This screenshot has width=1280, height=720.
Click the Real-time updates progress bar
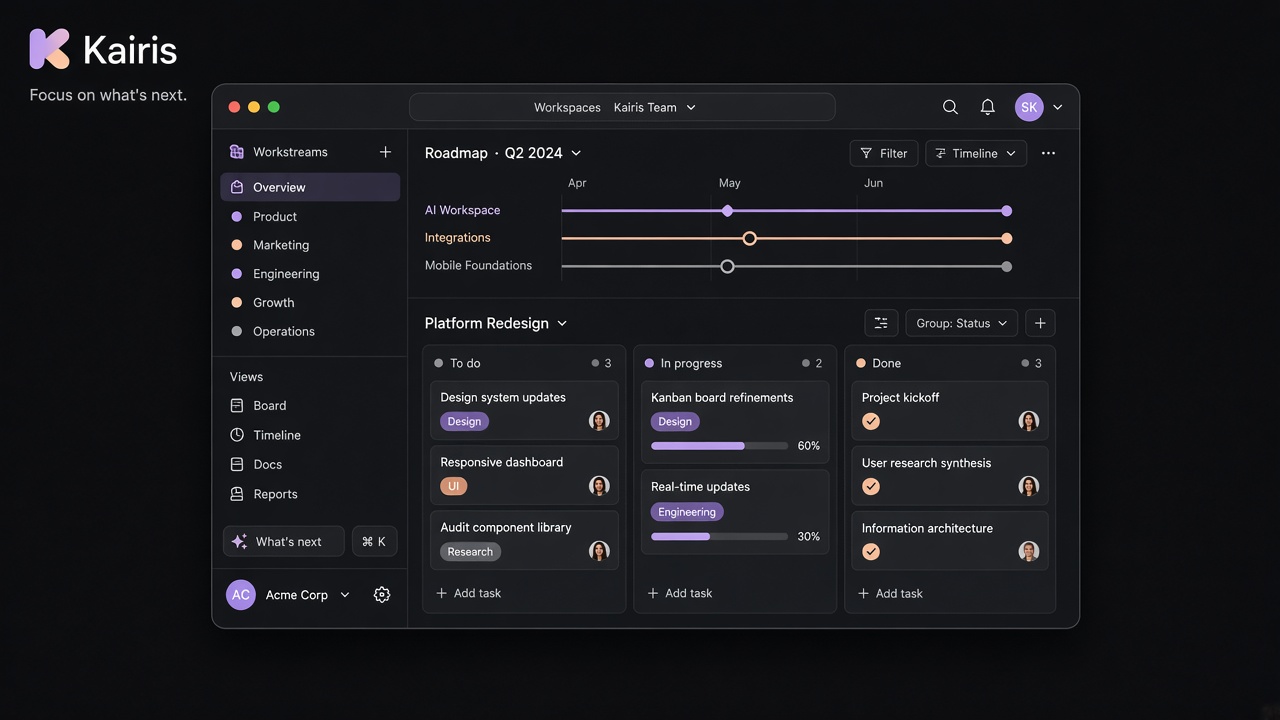tap(718, 537)
